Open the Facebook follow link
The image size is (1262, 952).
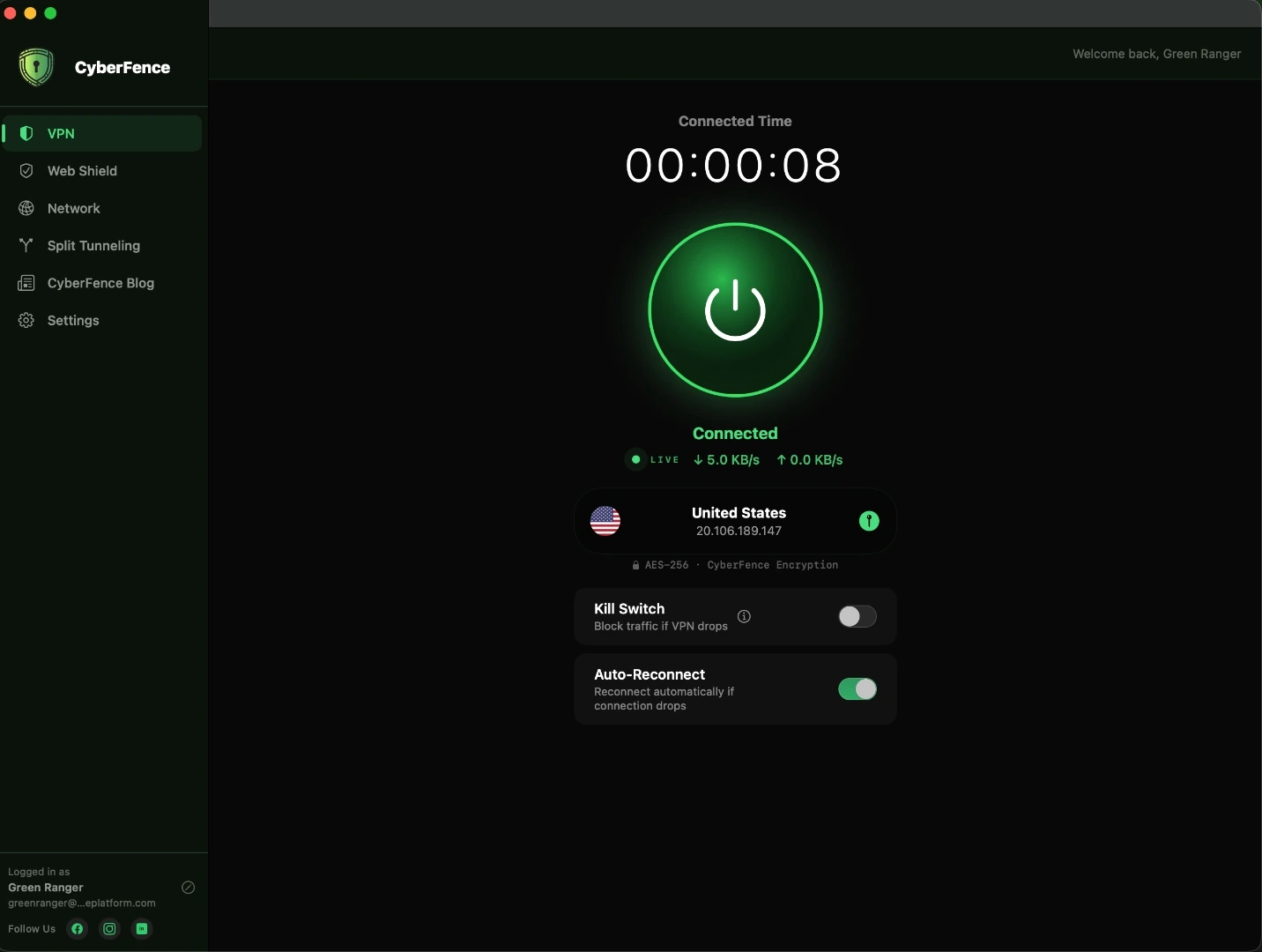point(78,928)
